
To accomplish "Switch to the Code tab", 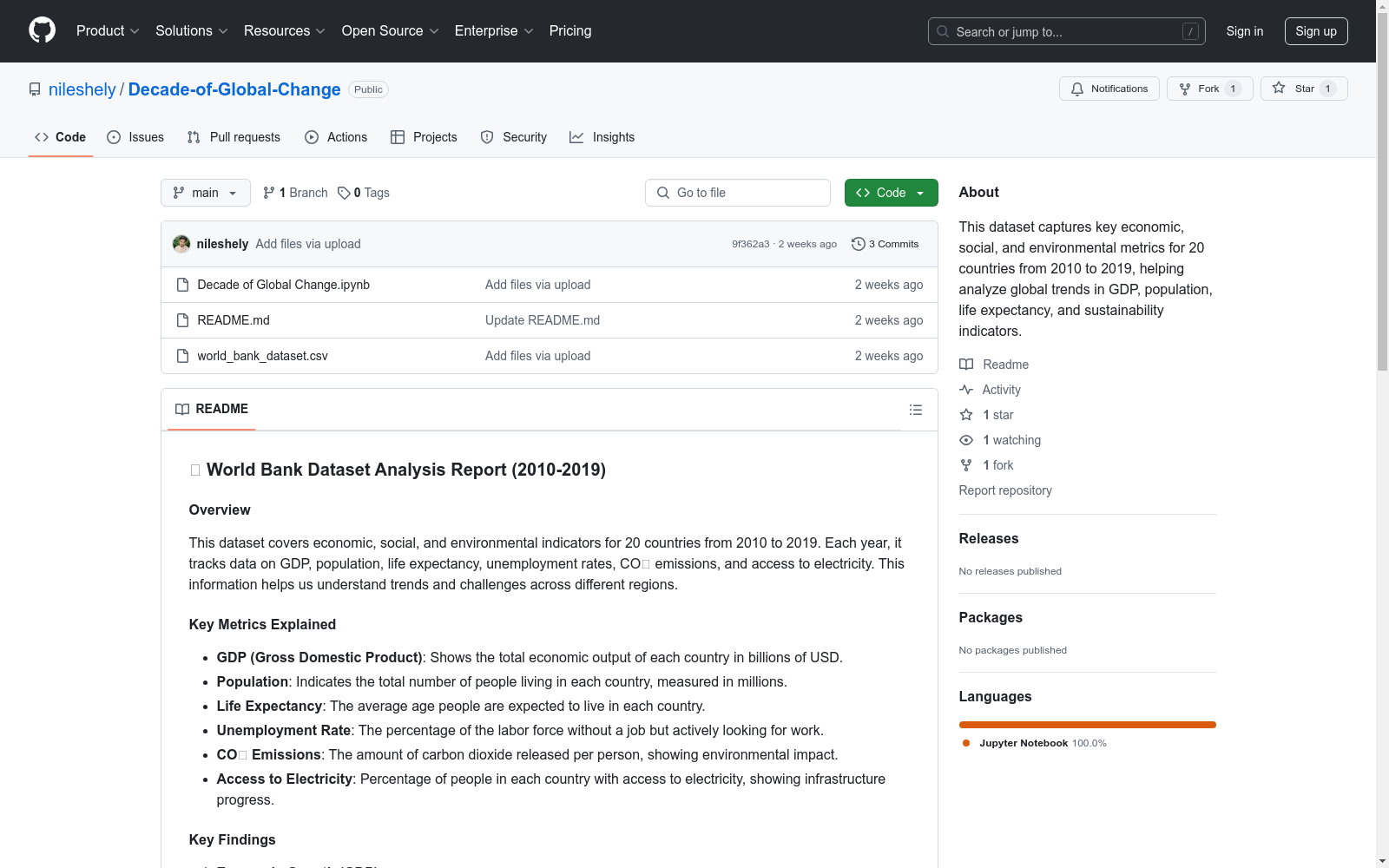I will tap(61, 137).
